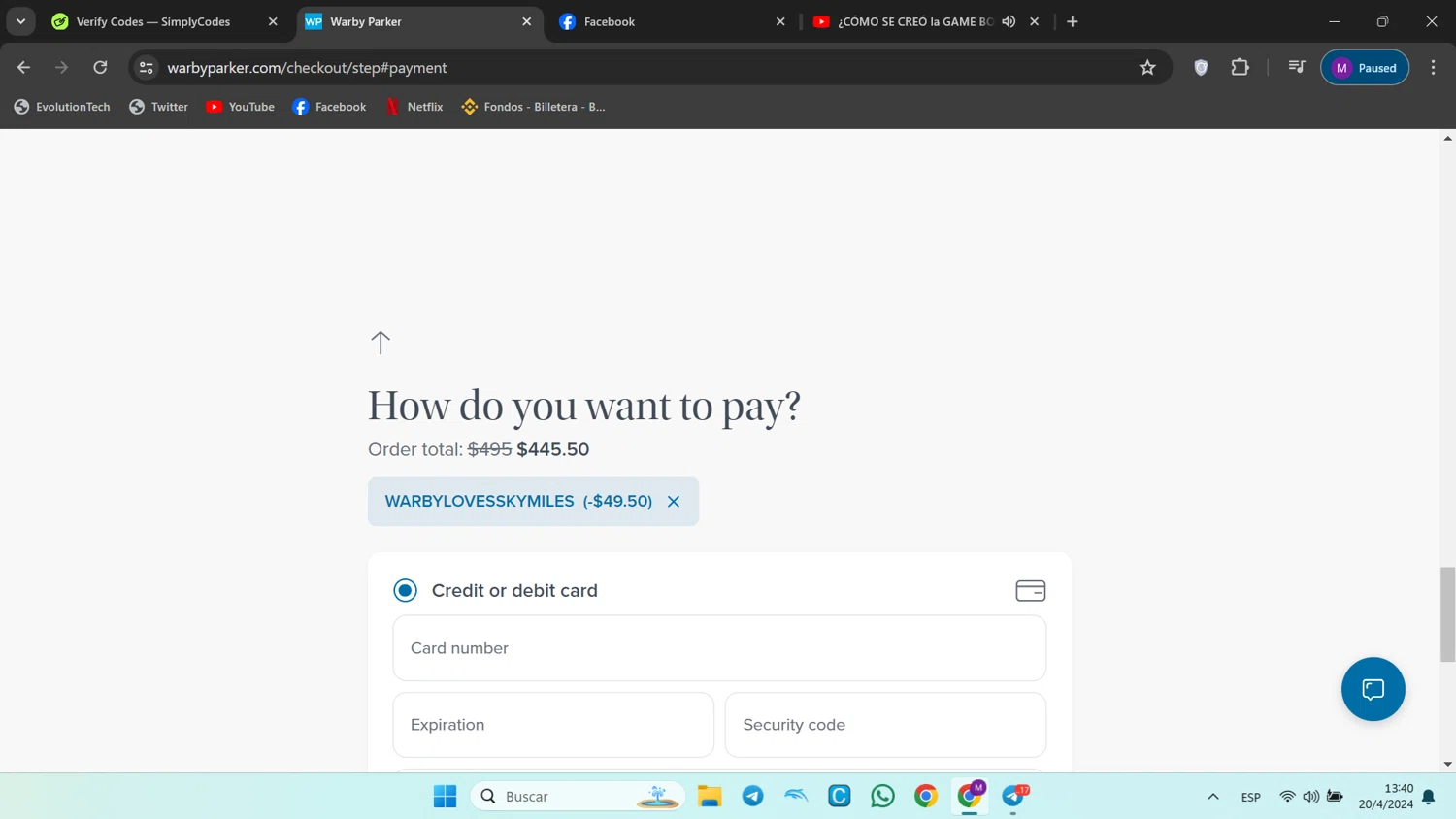Switch to the Verify Codes — SimplyCodes tab

[153, 21]
